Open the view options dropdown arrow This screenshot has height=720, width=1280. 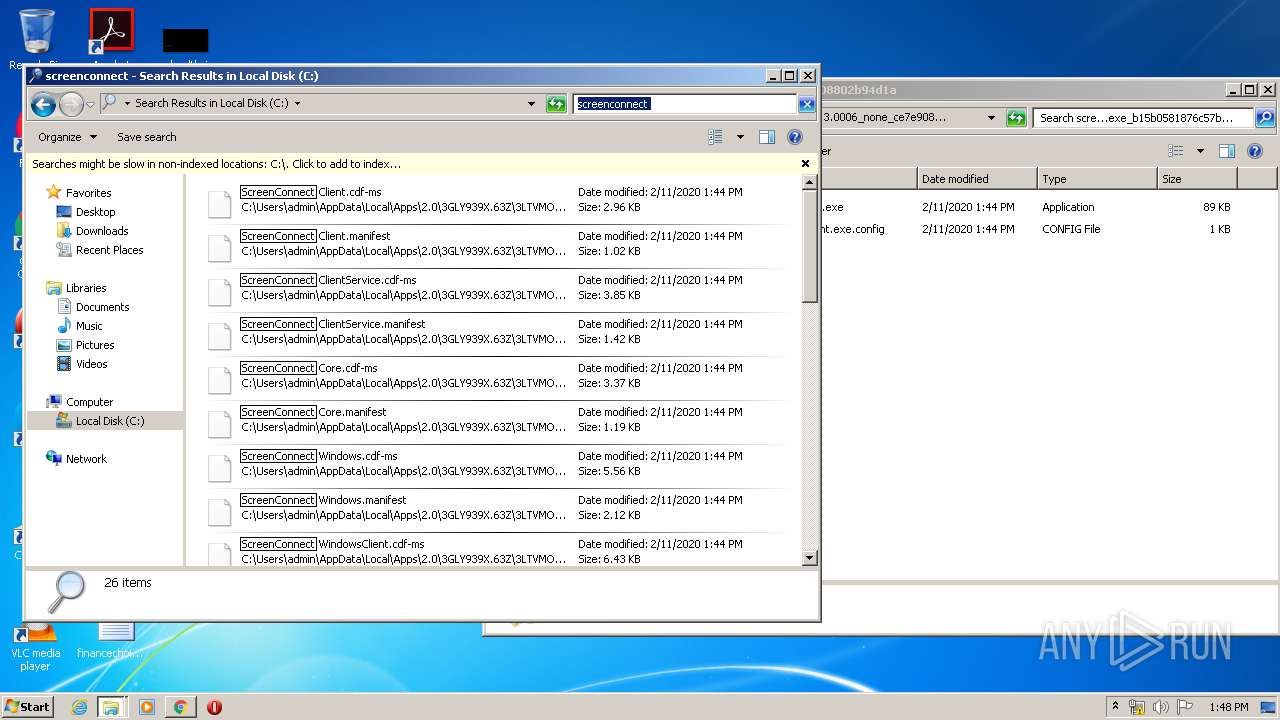(x=740, y=137)
